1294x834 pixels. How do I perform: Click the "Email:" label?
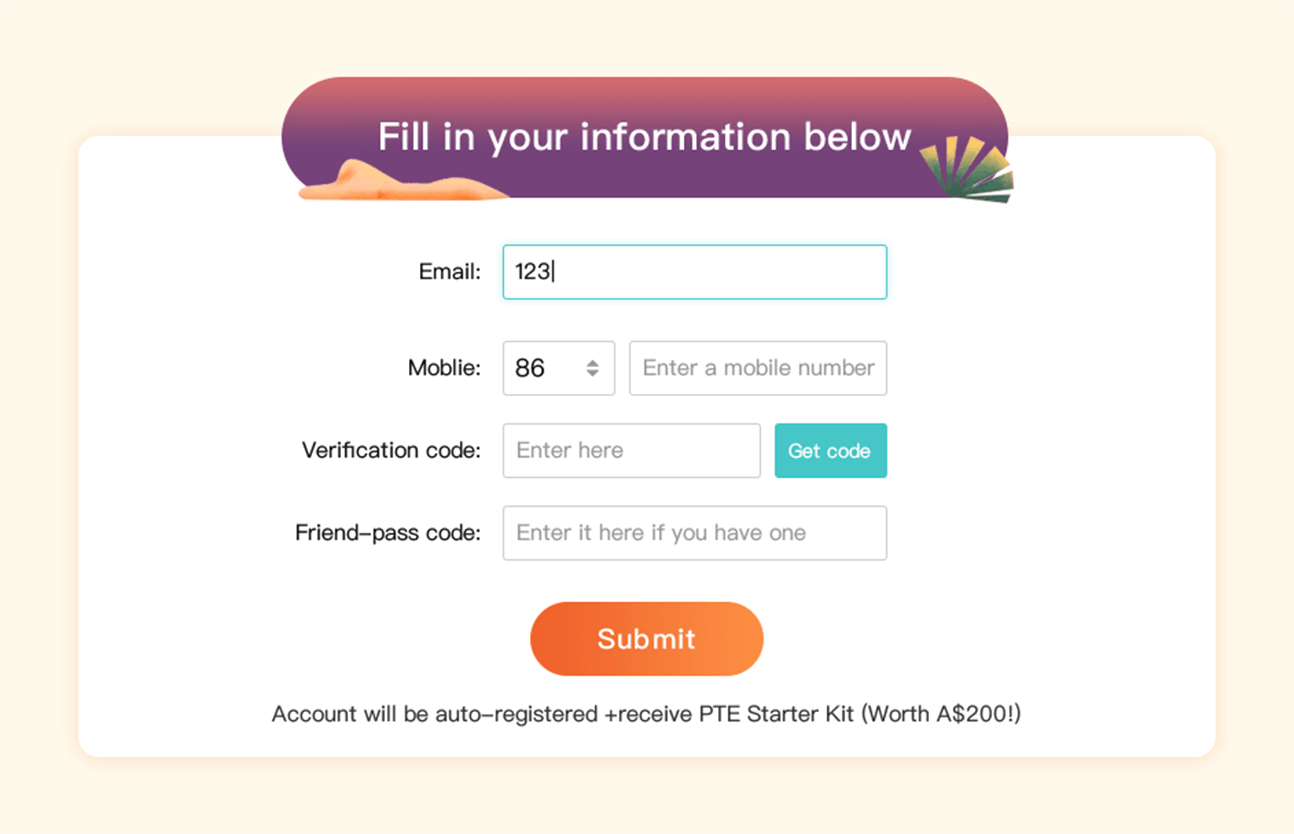(x=450, y=272)
